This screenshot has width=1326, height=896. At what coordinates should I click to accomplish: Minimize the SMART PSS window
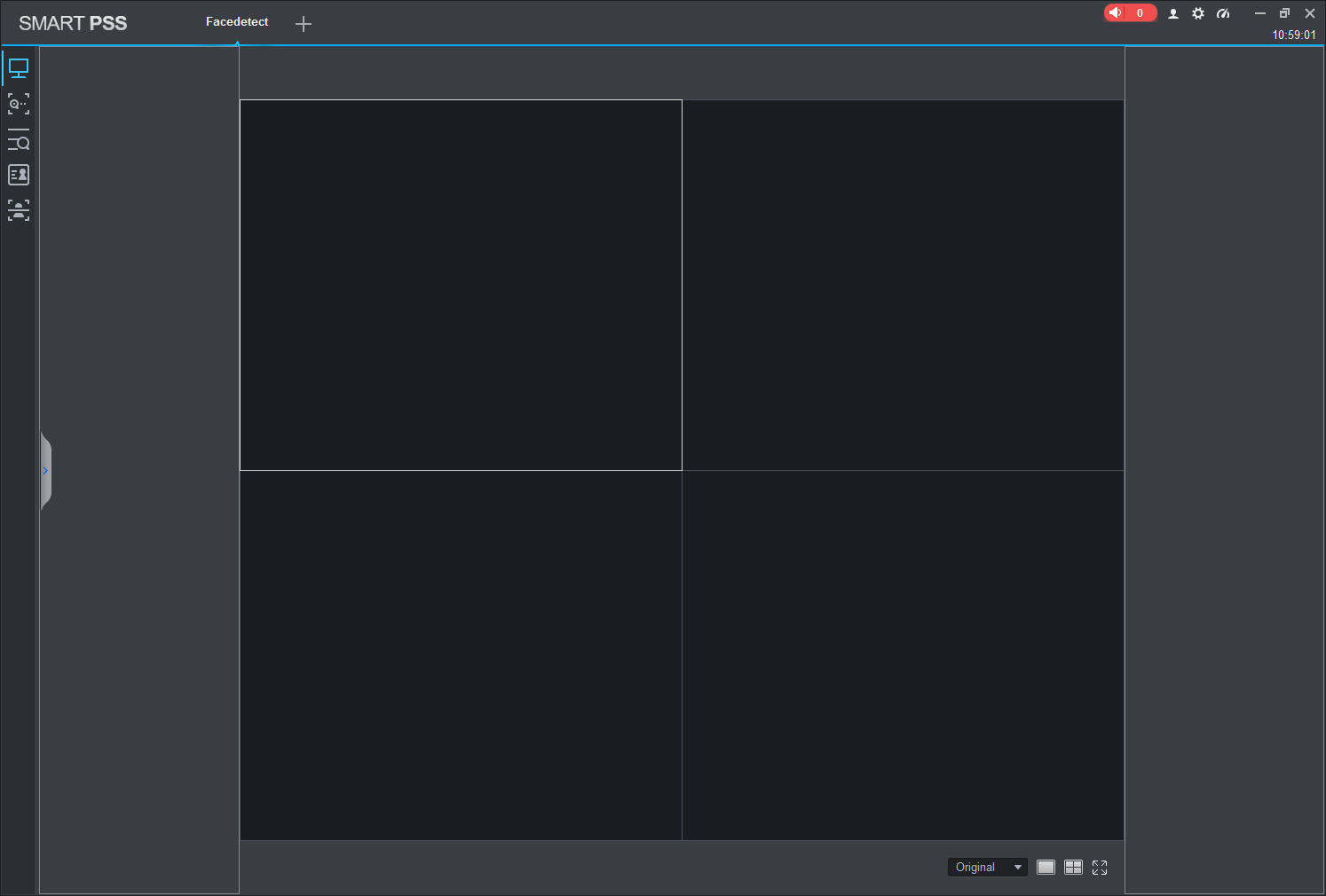tap(1259, 13)
